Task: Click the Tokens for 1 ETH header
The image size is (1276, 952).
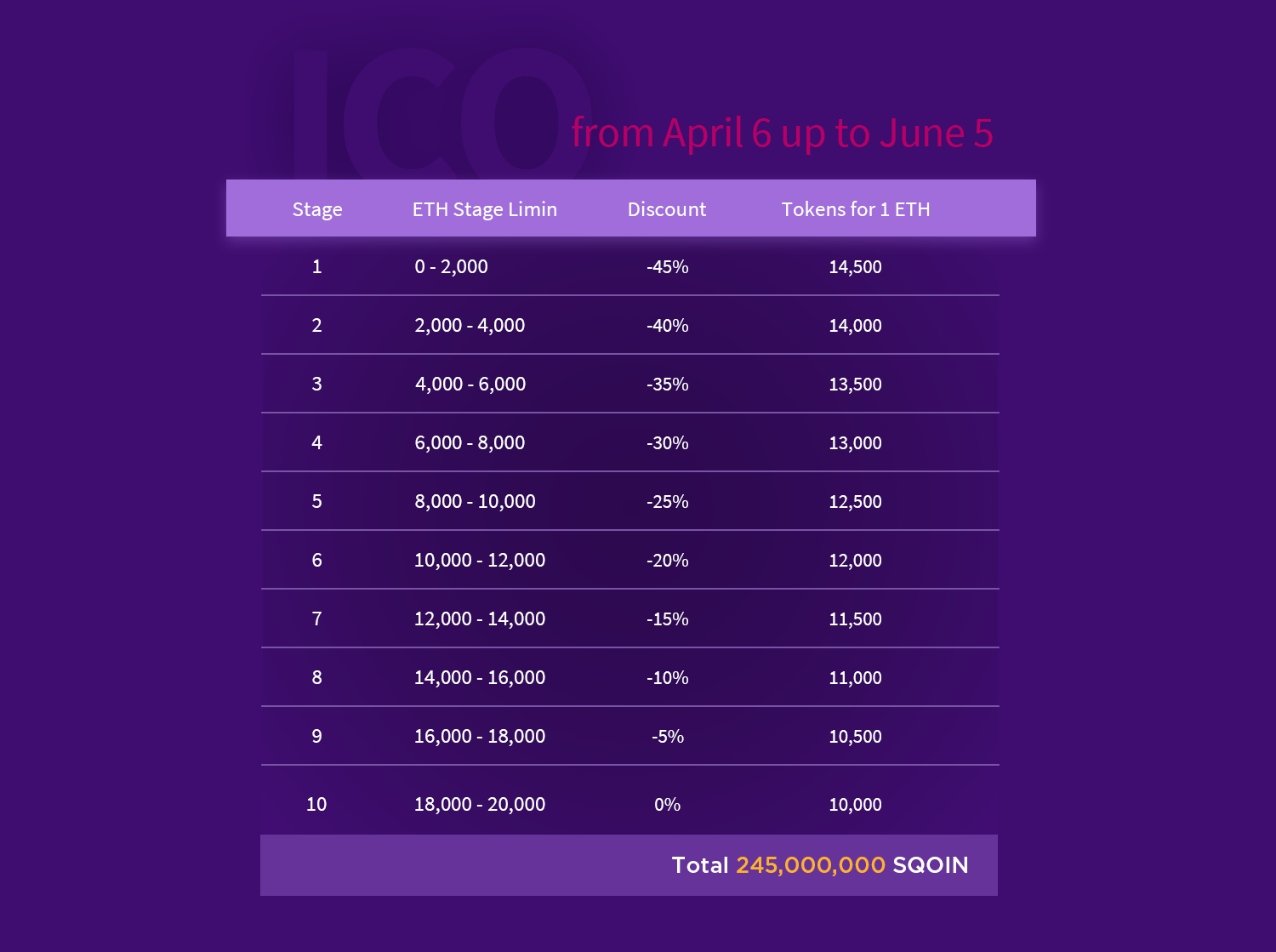Action: (856, 209)
